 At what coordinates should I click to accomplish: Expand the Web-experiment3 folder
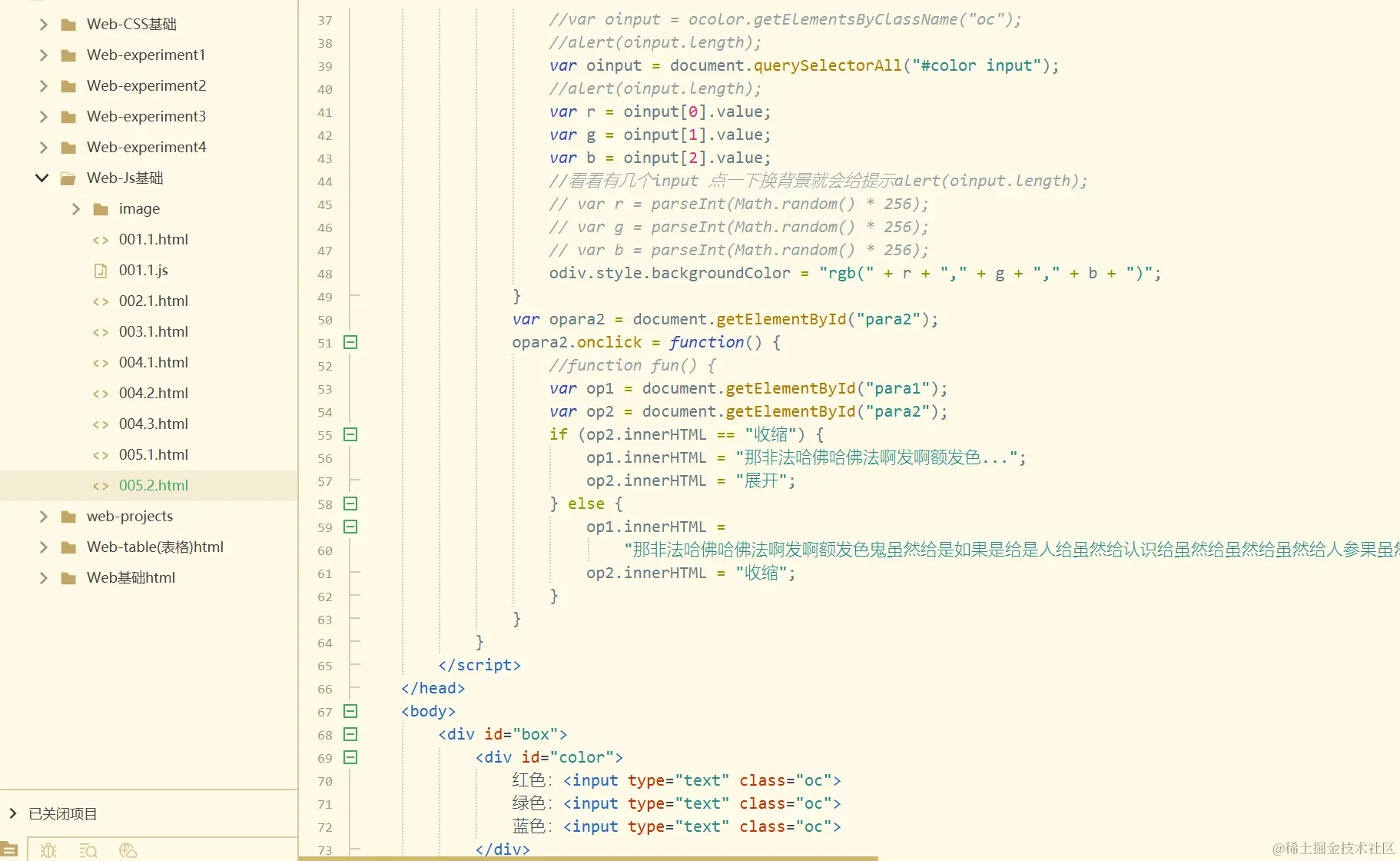point(43,117)
